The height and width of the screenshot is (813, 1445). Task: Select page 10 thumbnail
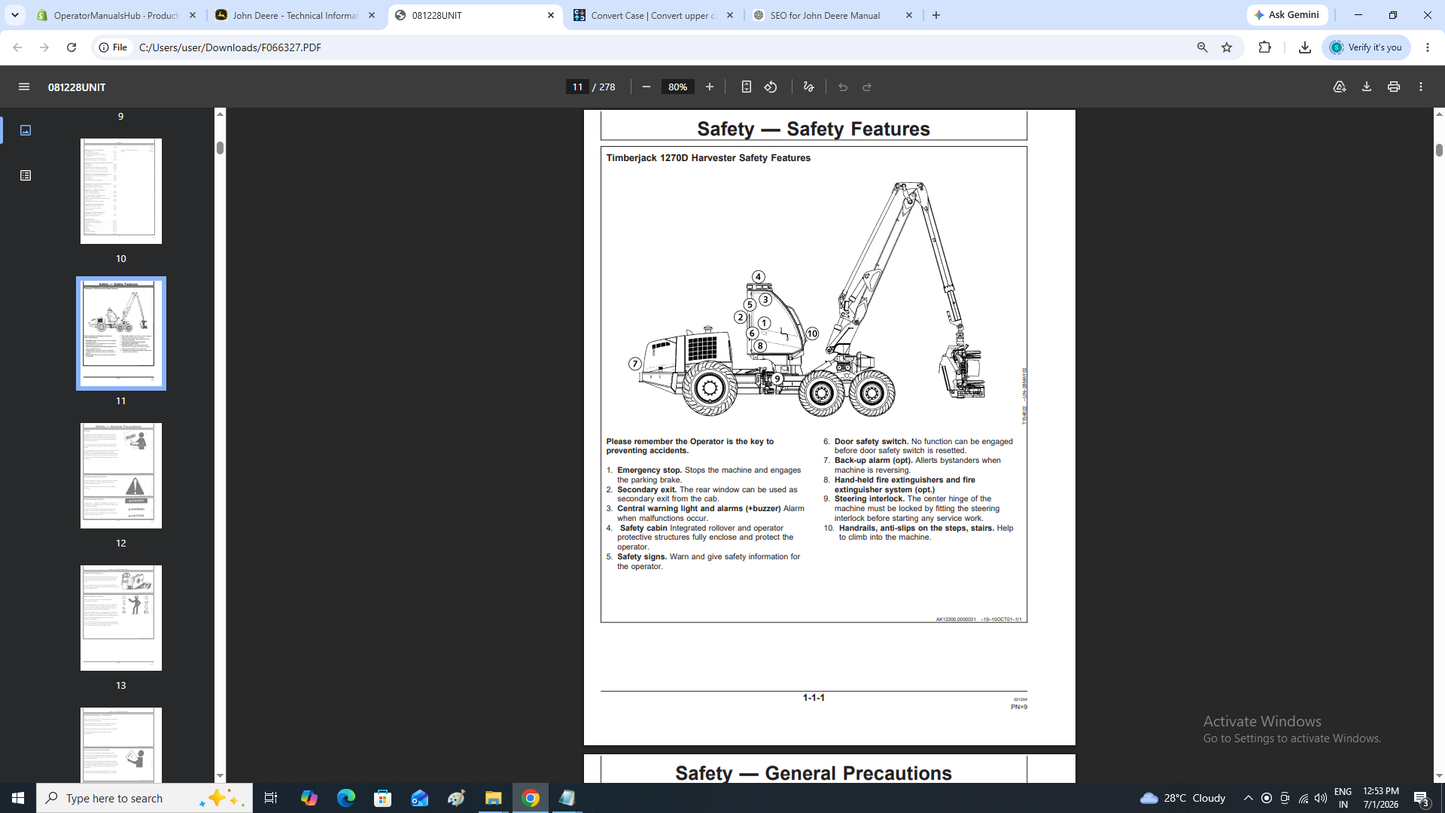coord(121,191)
